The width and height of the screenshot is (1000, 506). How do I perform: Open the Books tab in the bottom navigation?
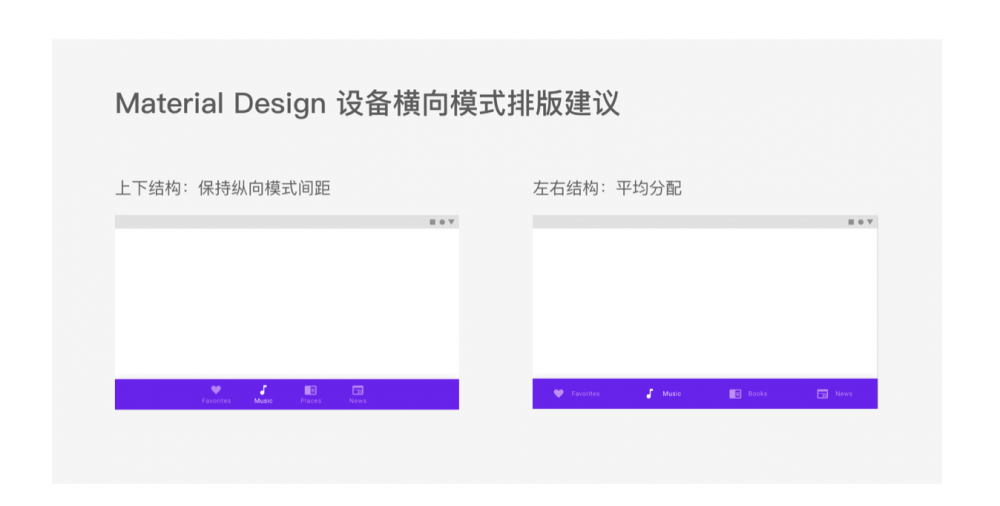[748, 394]
